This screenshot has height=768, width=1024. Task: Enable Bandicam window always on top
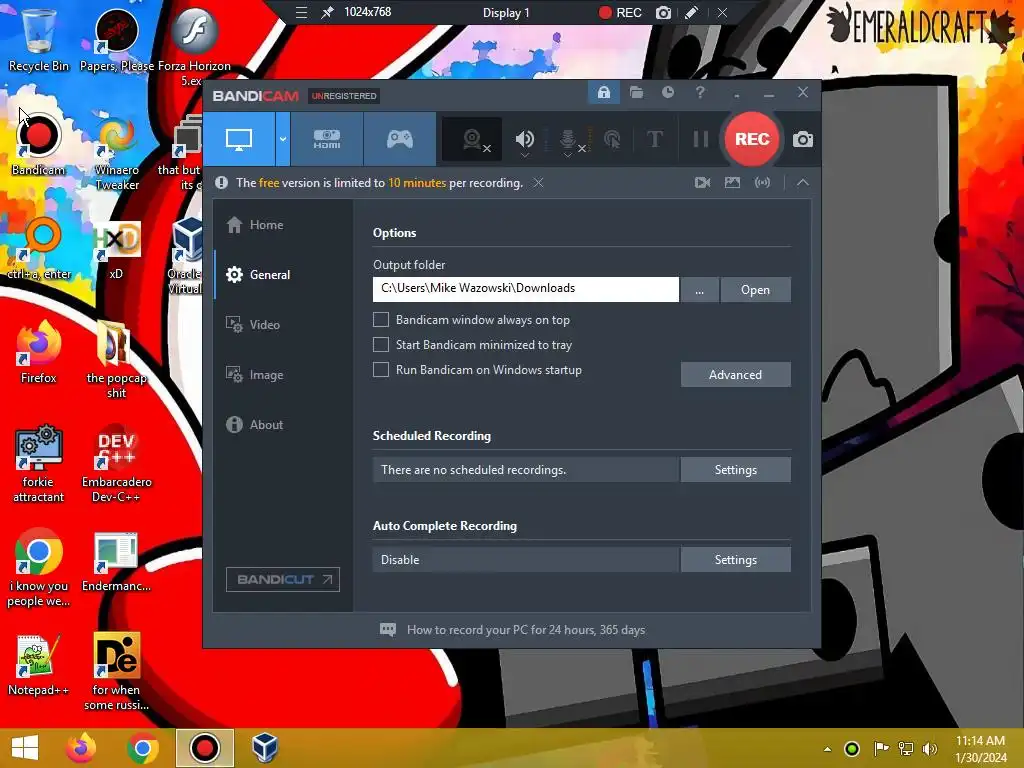click(381, 319)
